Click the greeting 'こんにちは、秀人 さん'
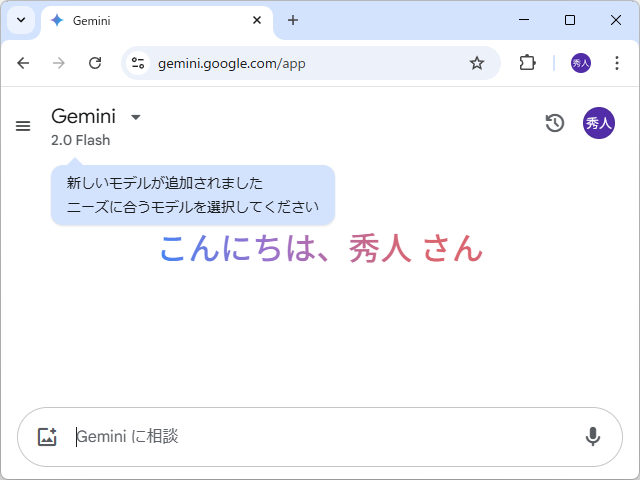The height and width of the screenshot is (480, 640). pyautogui.click(x=322, y=249)
